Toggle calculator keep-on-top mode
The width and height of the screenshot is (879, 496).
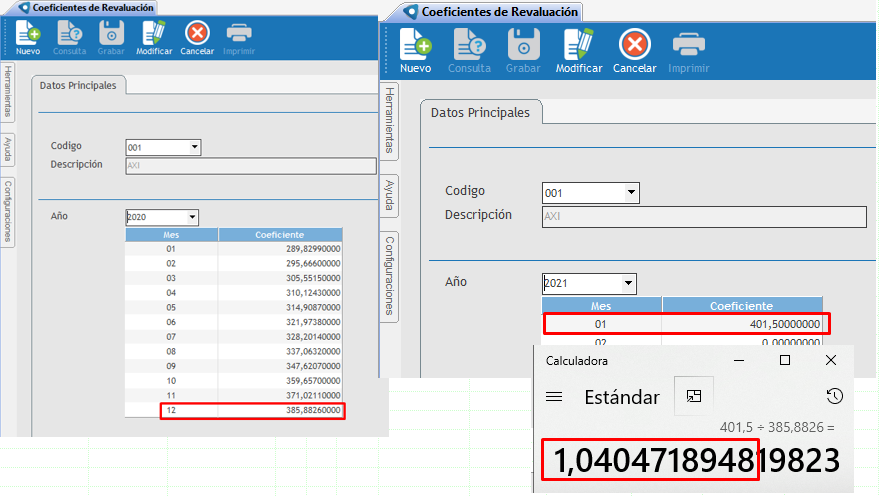coord(694,396)
